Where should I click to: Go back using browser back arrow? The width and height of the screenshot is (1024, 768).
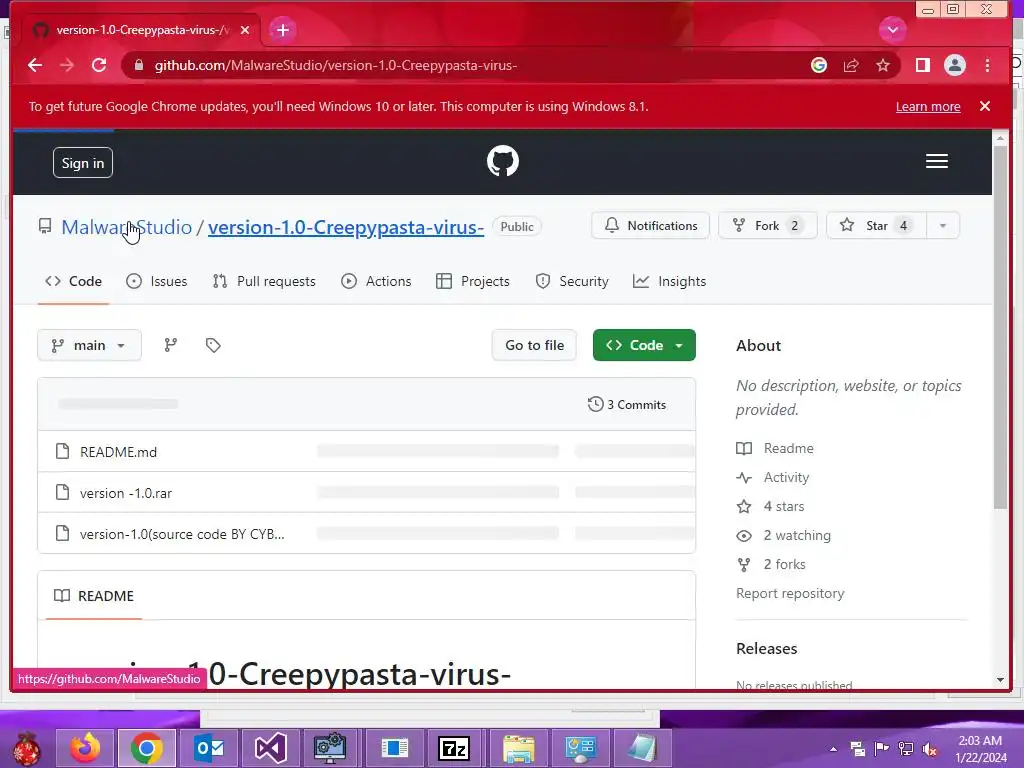pyautogui.click(x=35, y=65)
